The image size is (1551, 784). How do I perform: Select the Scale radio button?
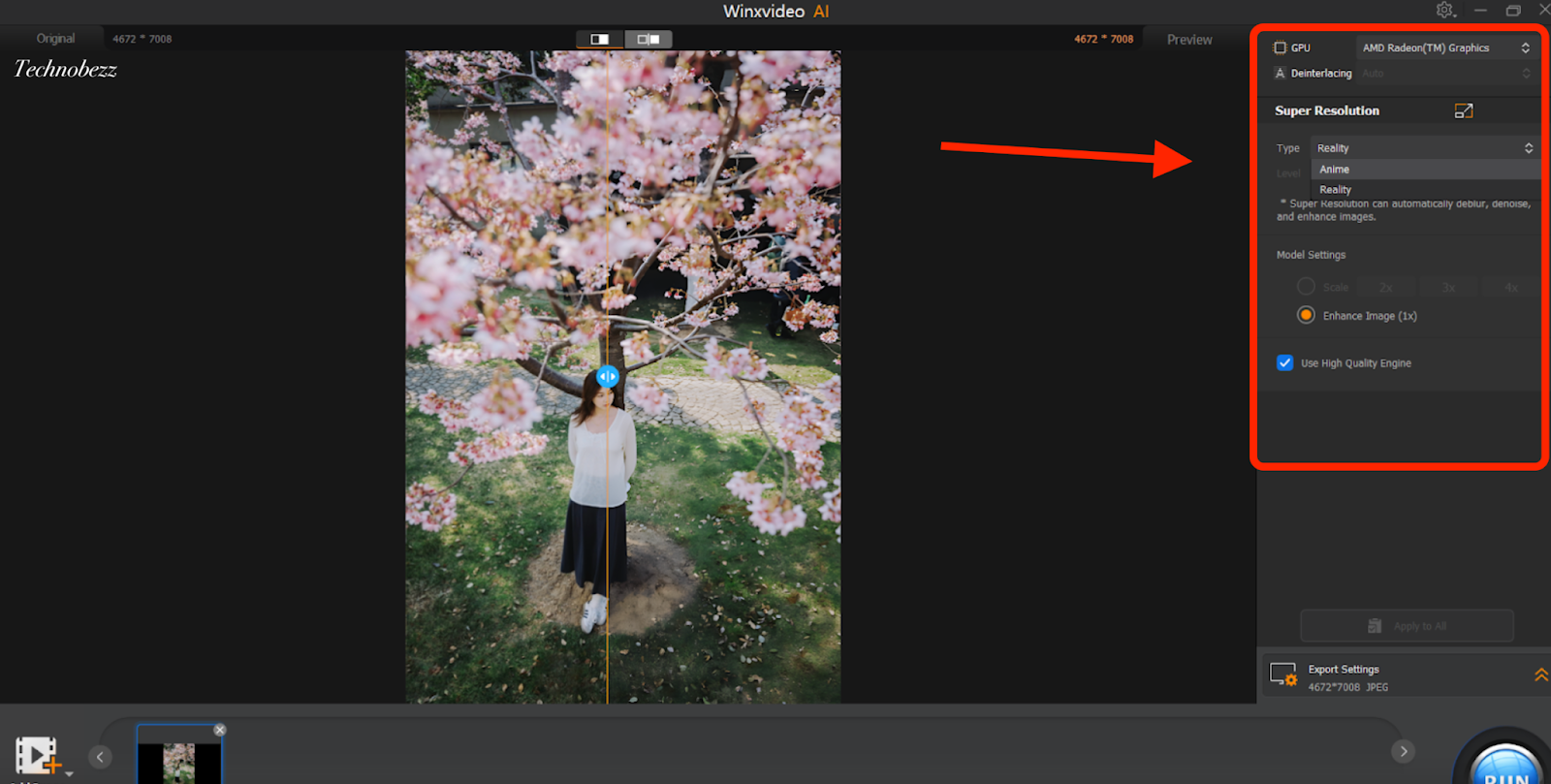click(x=1306, y=287)
